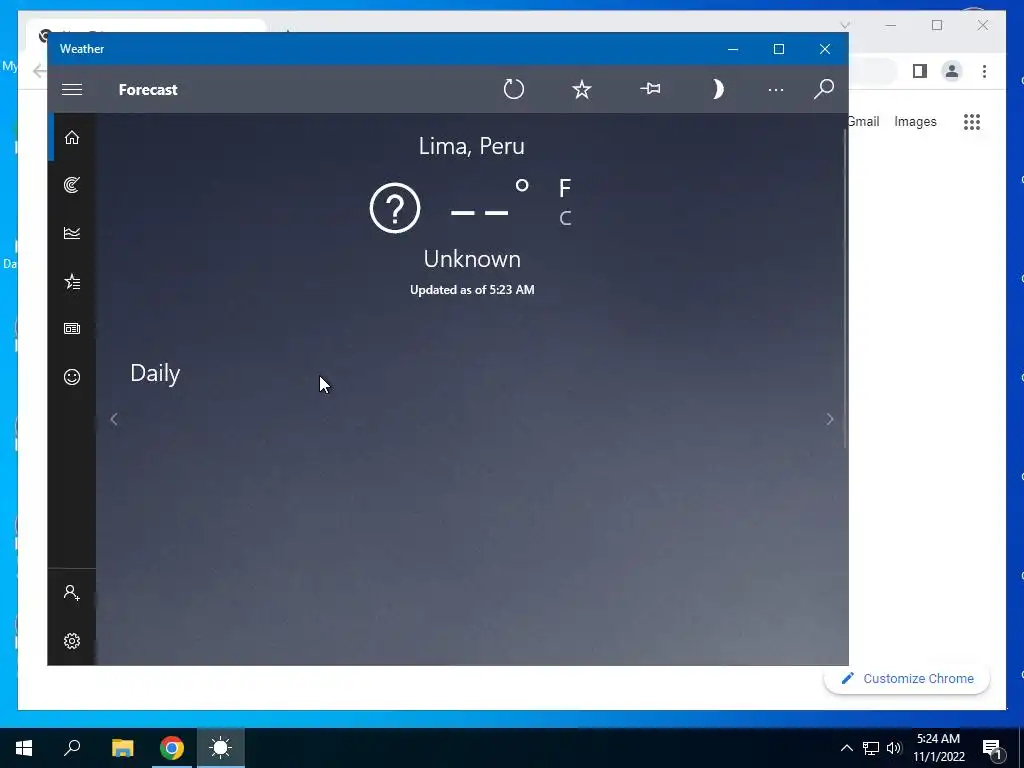This screenshot has height=768, width=1024.
Task: Add Lima to favorites with star icon
Action: coord(581,89)
